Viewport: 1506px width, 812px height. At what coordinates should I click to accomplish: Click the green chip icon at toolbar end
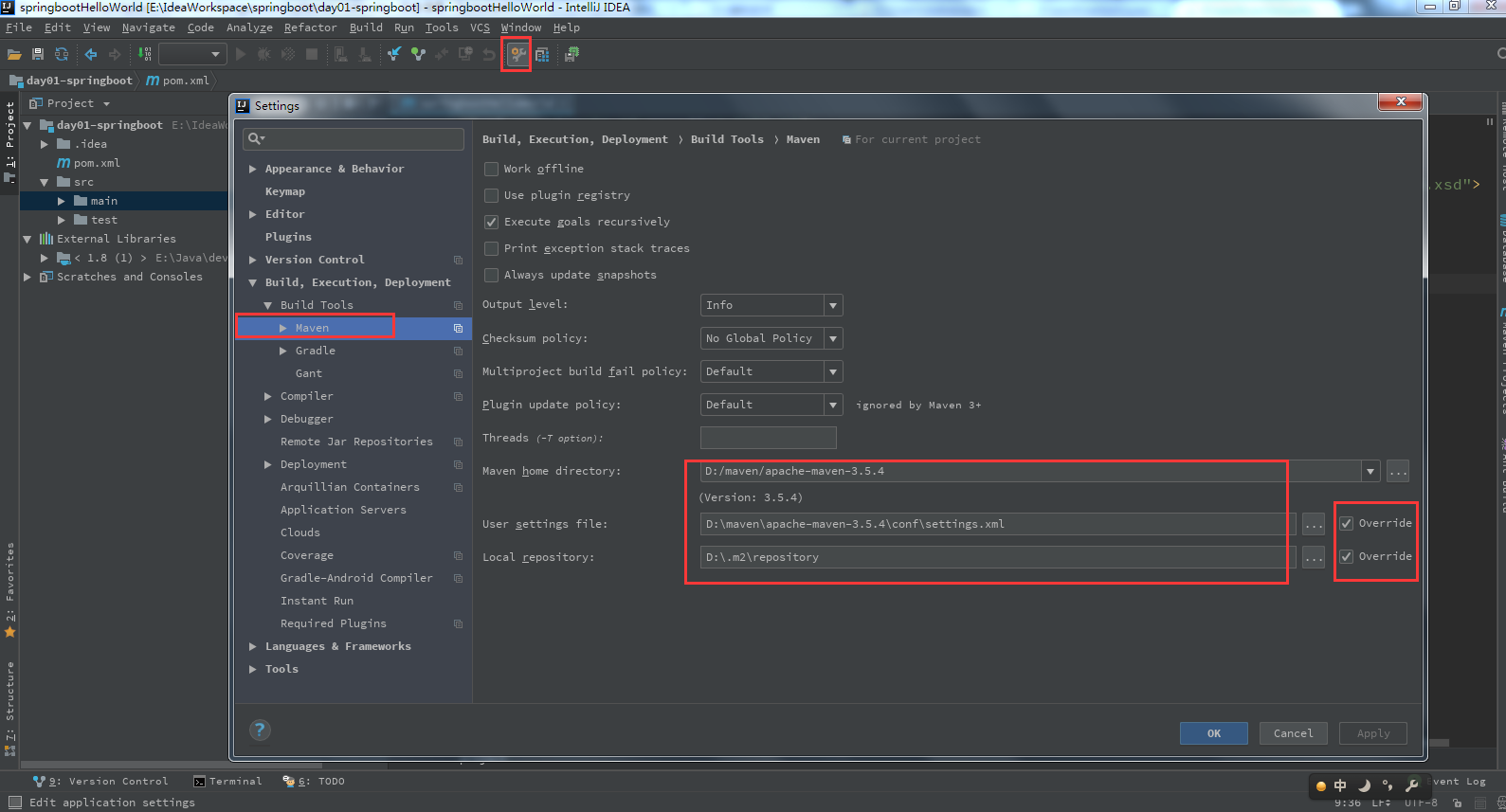572,55
